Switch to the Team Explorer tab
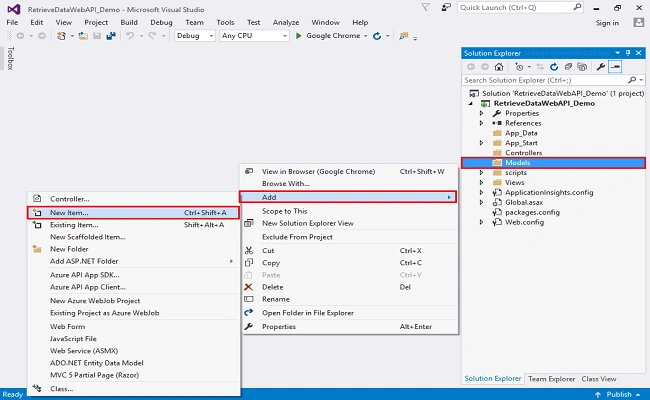650x400 pixels. tap(551, 379)
